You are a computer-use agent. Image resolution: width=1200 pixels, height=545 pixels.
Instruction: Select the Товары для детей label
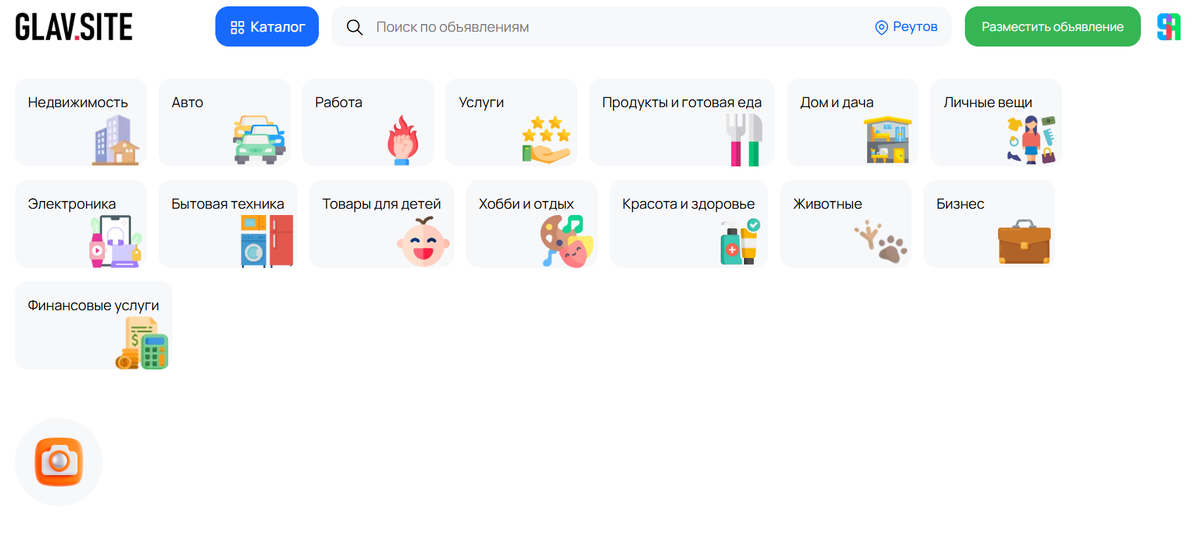tap(382, 204)
